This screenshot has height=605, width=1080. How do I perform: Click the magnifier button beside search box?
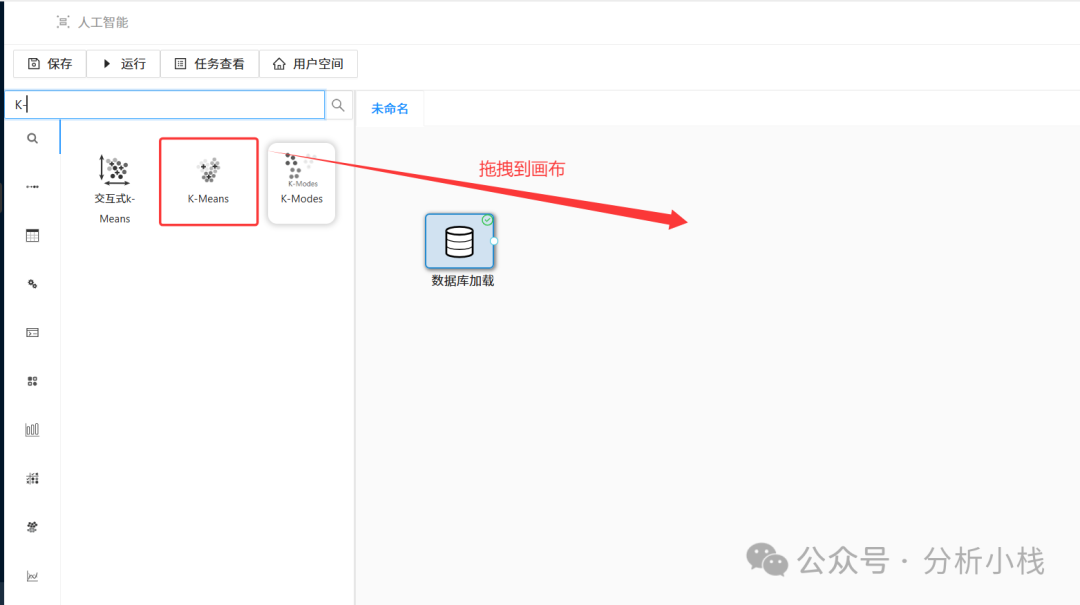338,105
